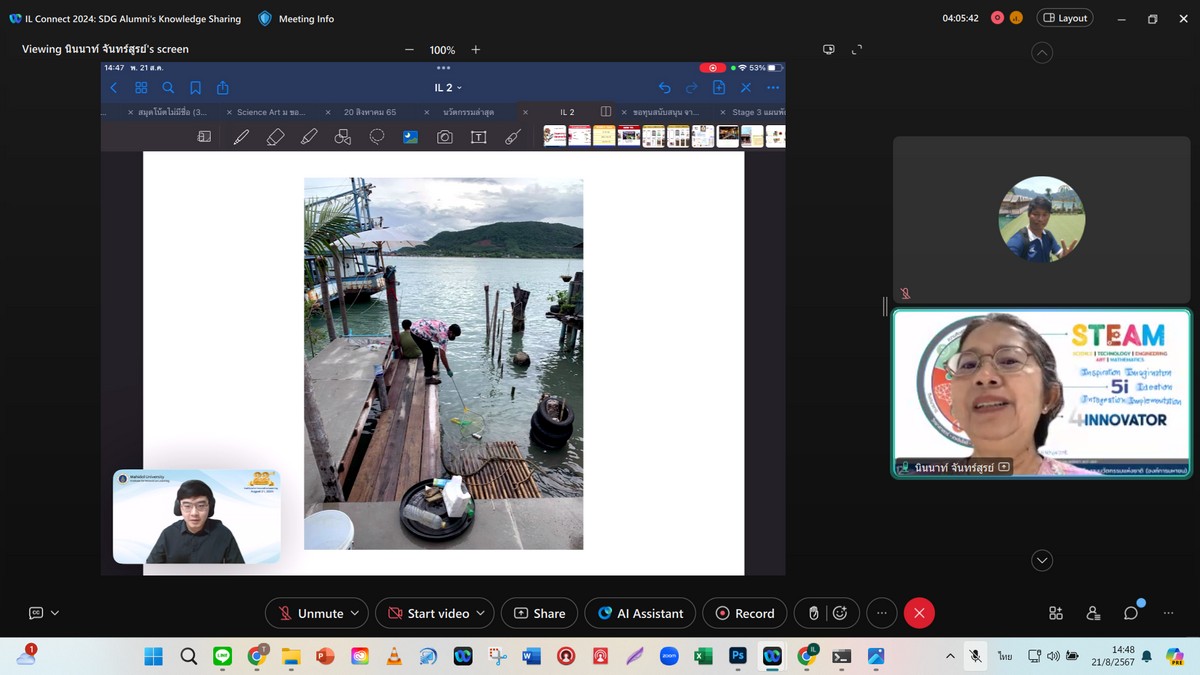Open the Layout options

click(1064, 18)
